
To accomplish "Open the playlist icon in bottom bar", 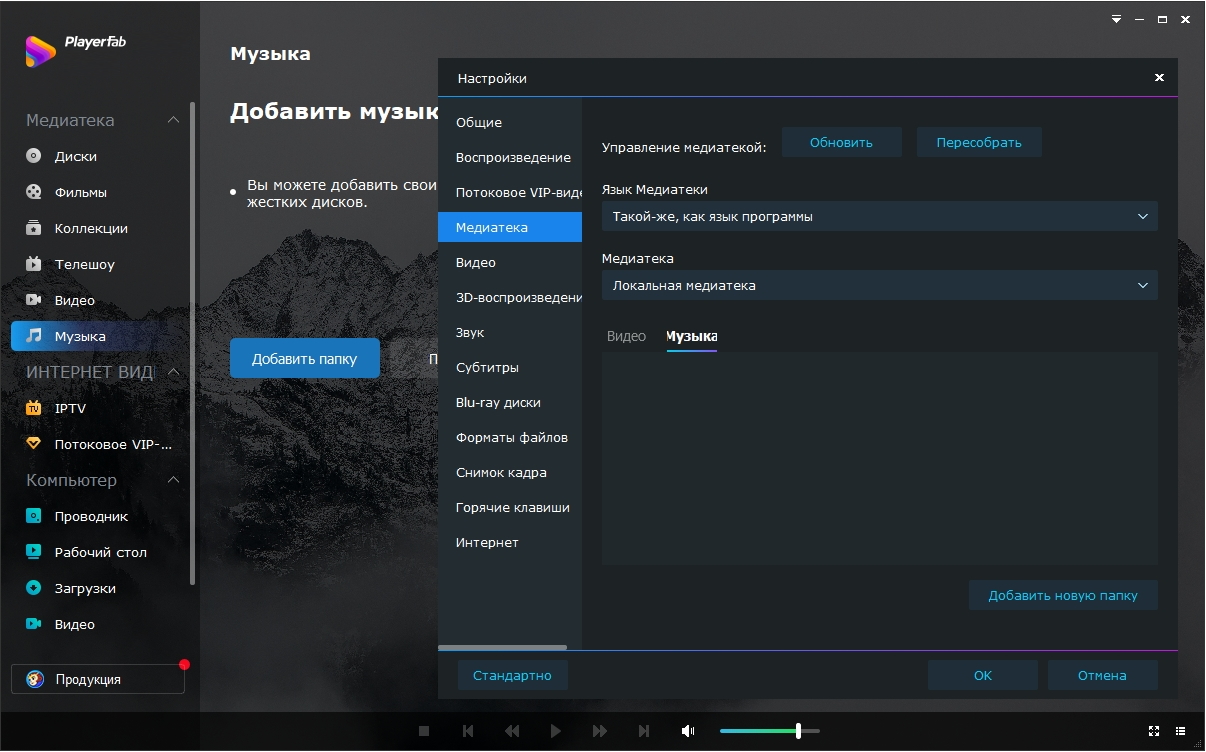I will 1181,731.
